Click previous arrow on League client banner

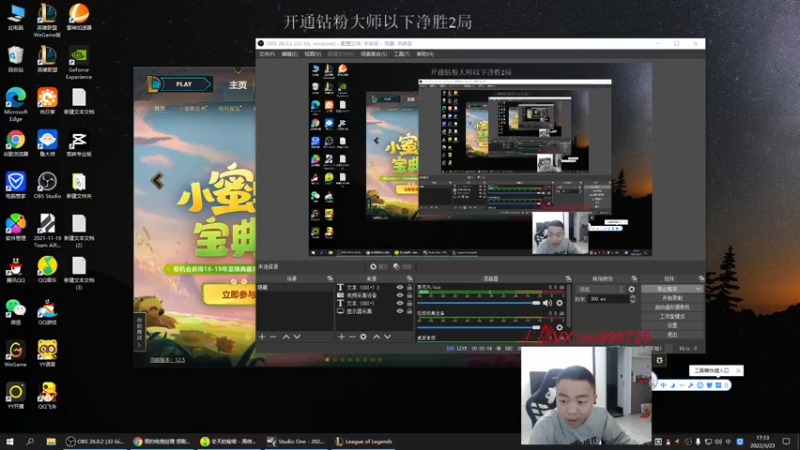tap(157, 181)
